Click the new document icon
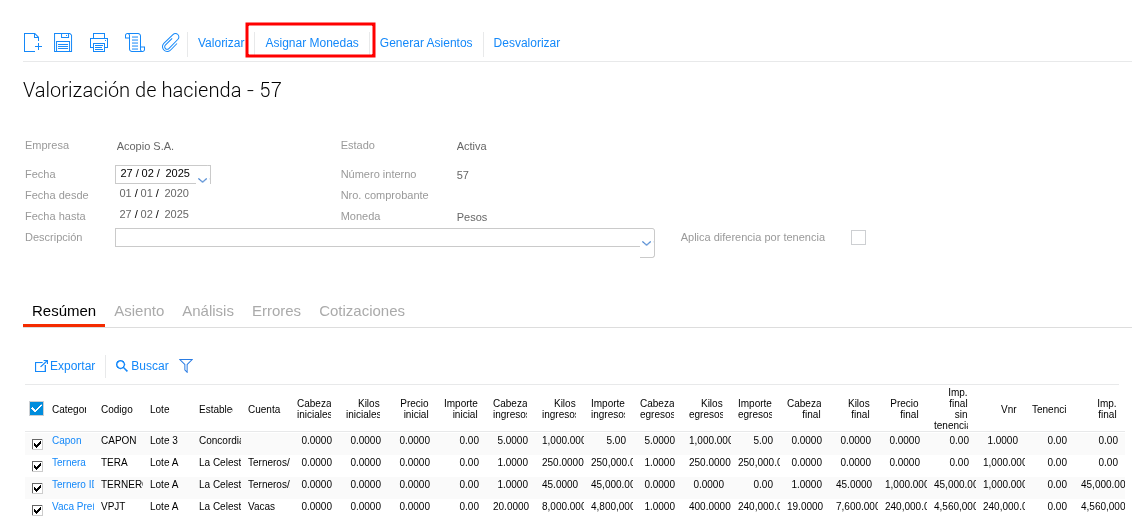 tap(33, 42)
